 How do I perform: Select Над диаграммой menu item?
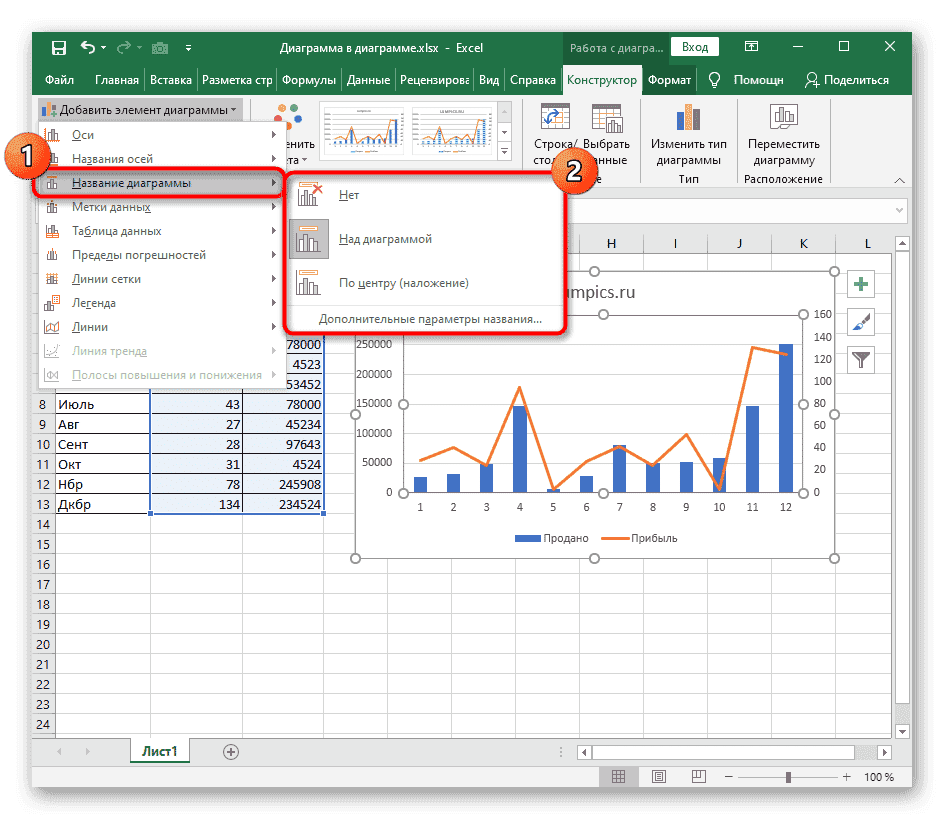(384, 239)
